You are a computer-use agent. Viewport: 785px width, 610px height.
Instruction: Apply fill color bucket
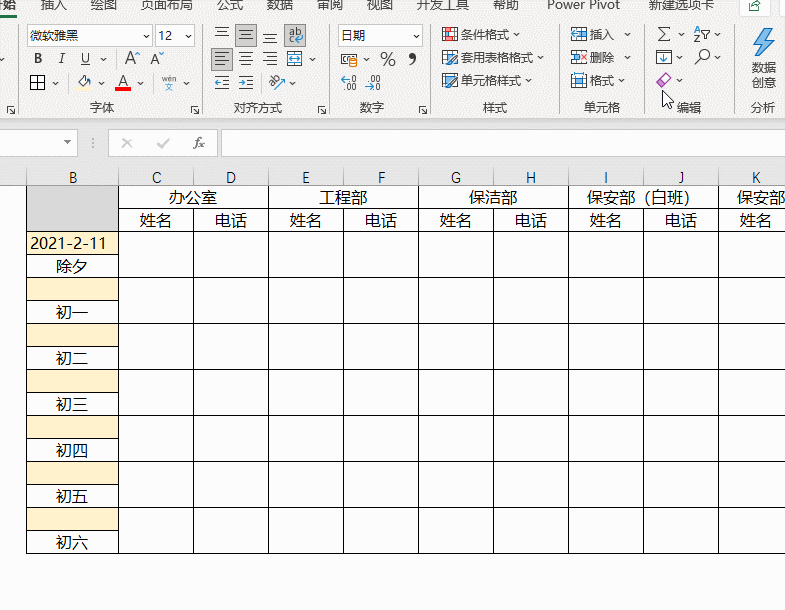[84, 83]
